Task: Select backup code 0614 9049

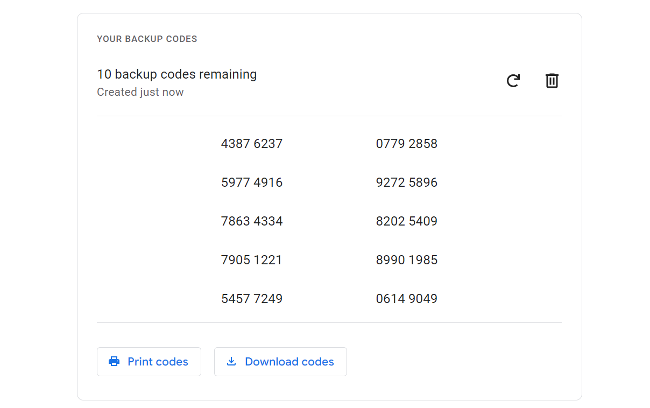Action: pos(407,299)
